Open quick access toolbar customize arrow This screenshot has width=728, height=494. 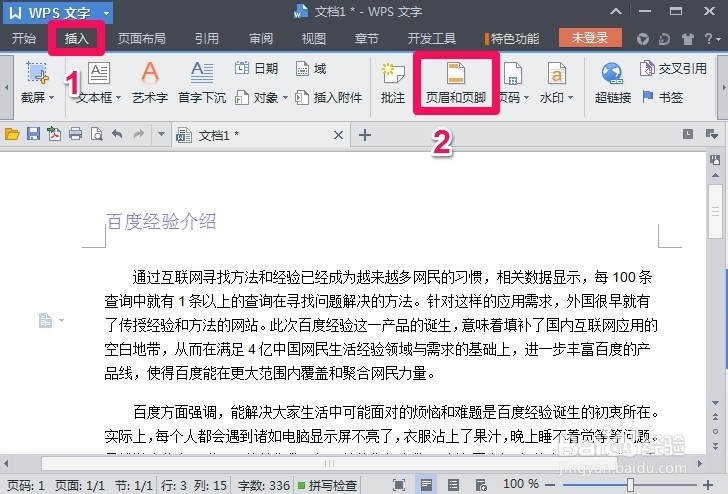(x=161, y=134)
